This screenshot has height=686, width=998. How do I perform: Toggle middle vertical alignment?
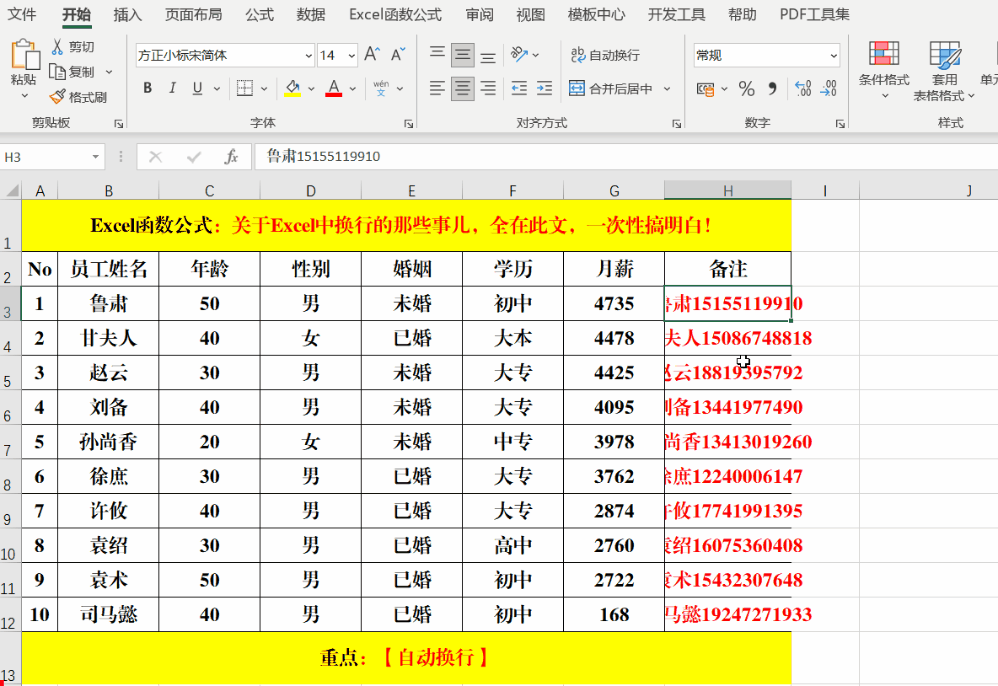tap(463, 55)
